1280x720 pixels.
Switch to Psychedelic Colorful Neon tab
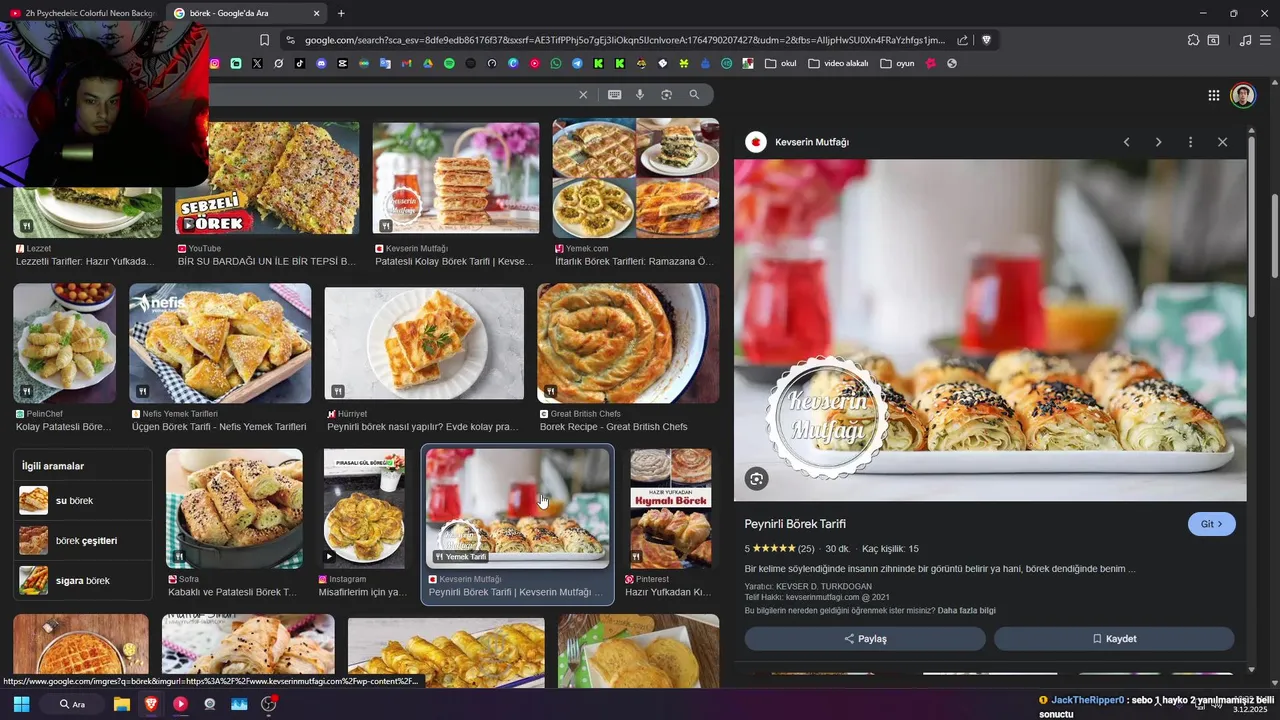pos(83,13)
